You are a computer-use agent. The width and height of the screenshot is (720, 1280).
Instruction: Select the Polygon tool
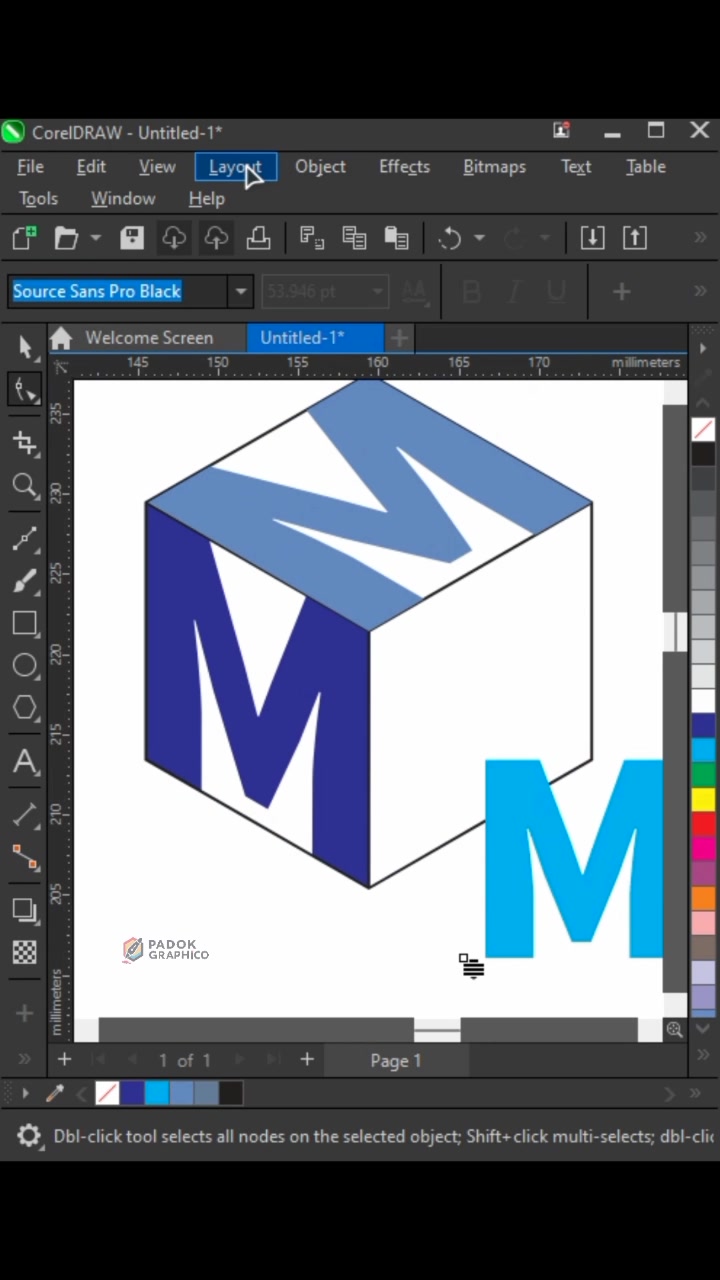click(x=24, y=708)
